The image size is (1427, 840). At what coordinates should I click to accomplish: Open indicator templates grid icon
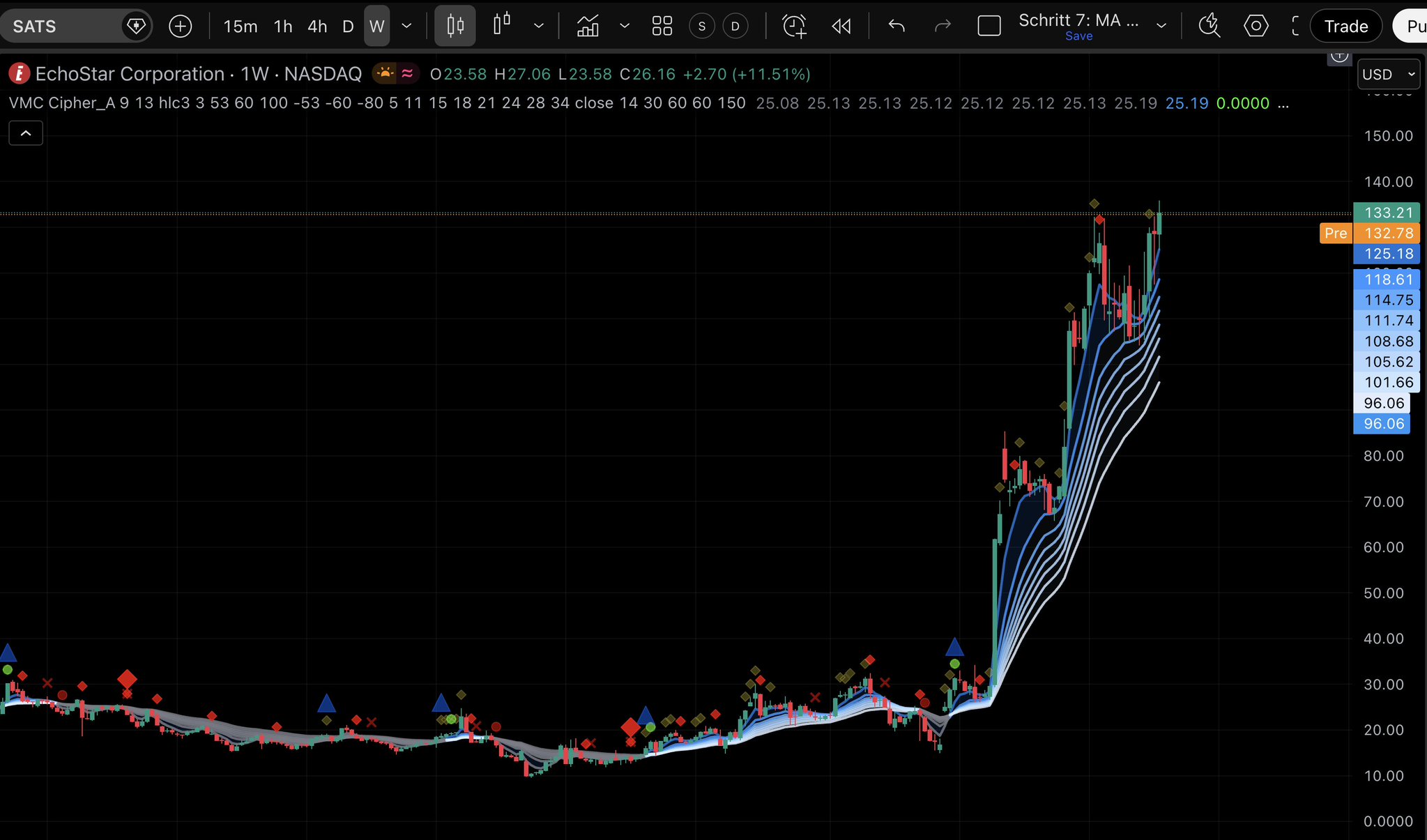662,26
